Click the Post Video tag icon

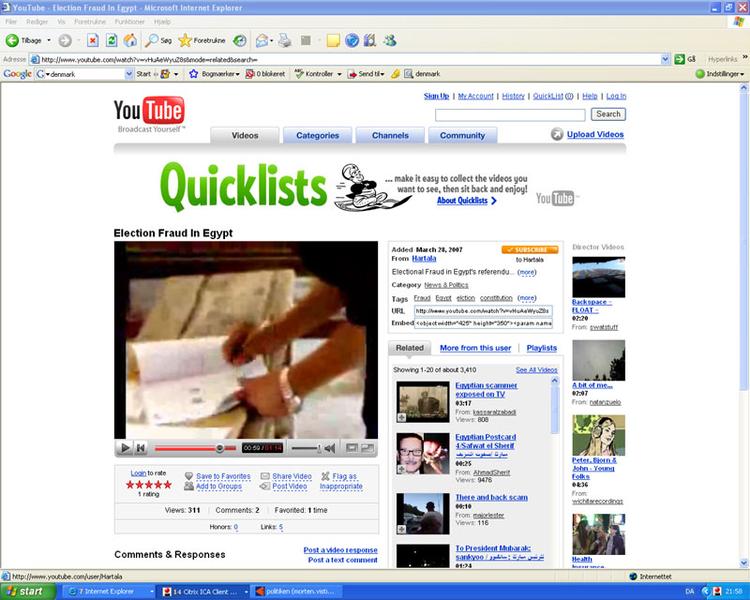pos(265,486)
